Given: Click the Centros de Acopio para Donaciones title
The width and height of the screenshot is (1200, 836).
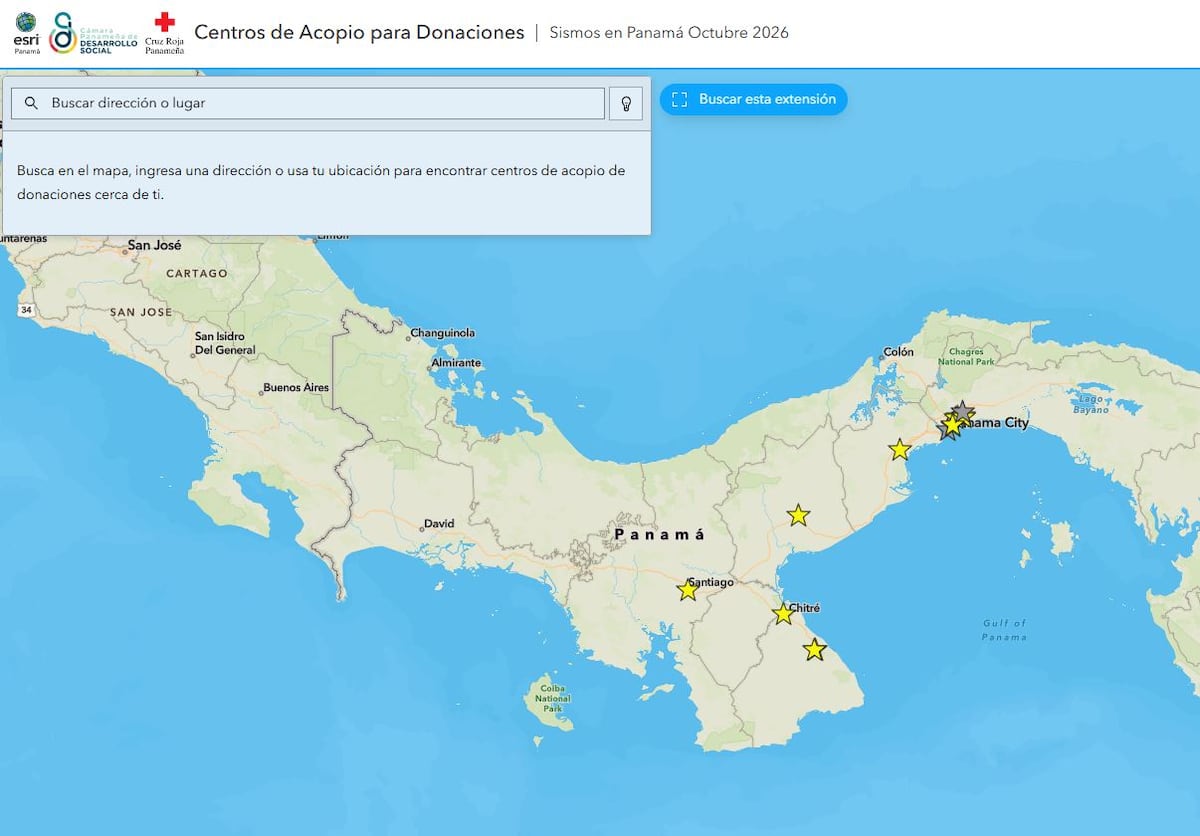Looking at the screenshot, I should pos(359,32).
